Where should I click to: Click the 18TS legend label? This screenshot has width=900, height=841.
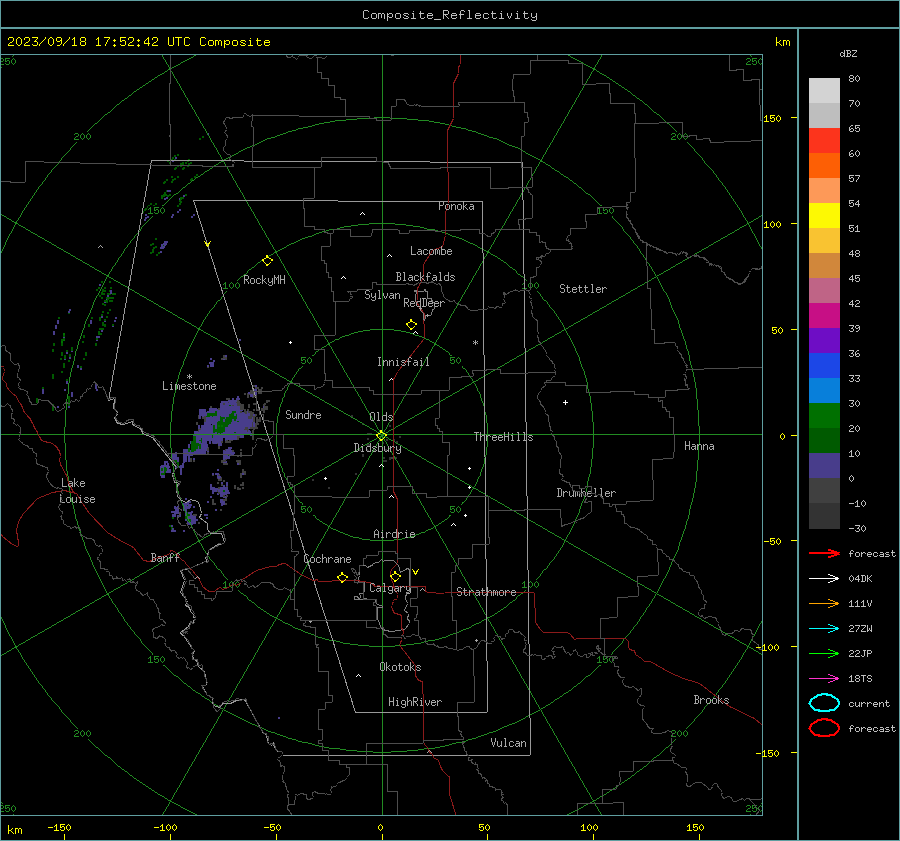(x=860, y=679)
